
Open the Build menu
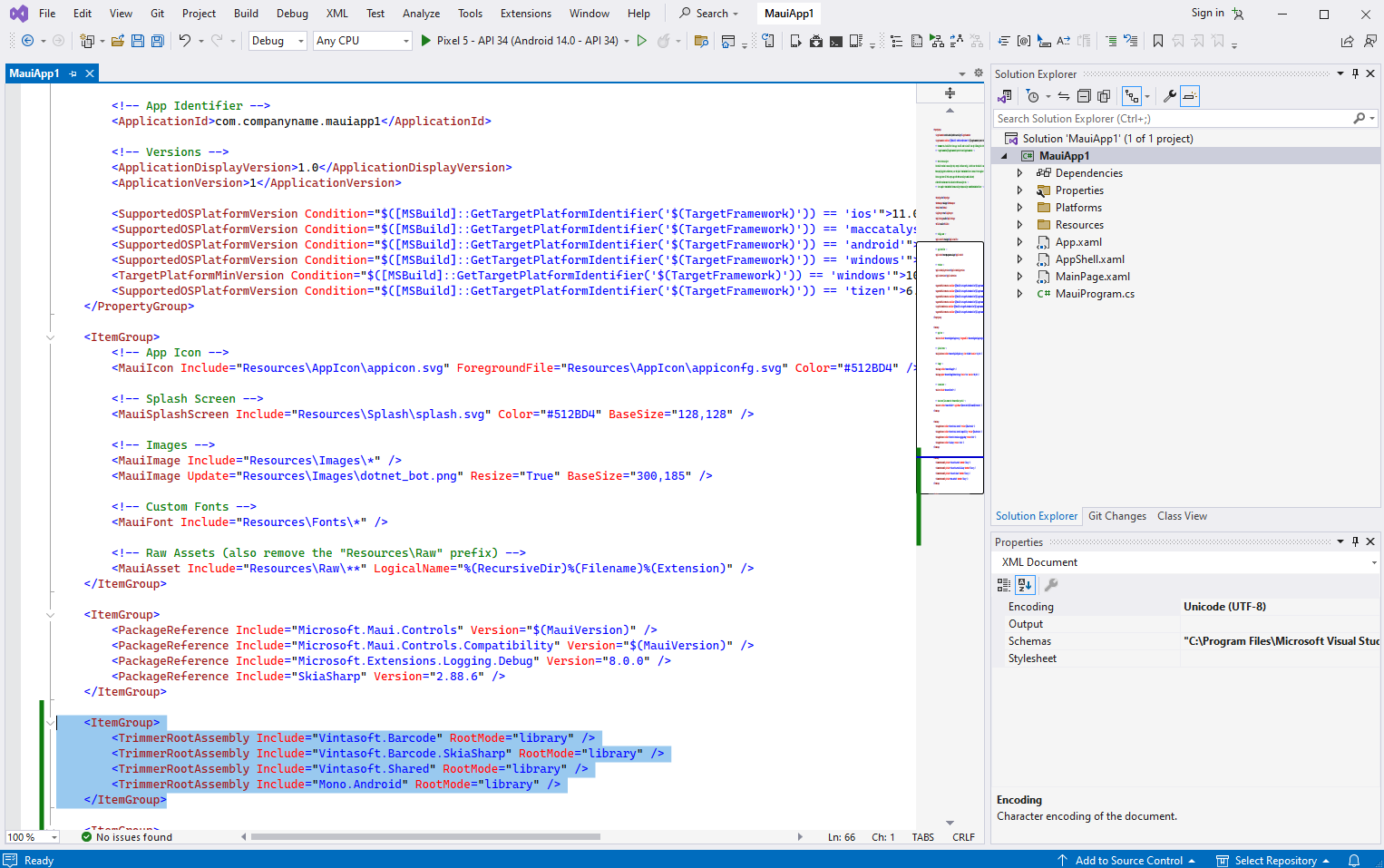pyautogui.click(x=246, y=14)
